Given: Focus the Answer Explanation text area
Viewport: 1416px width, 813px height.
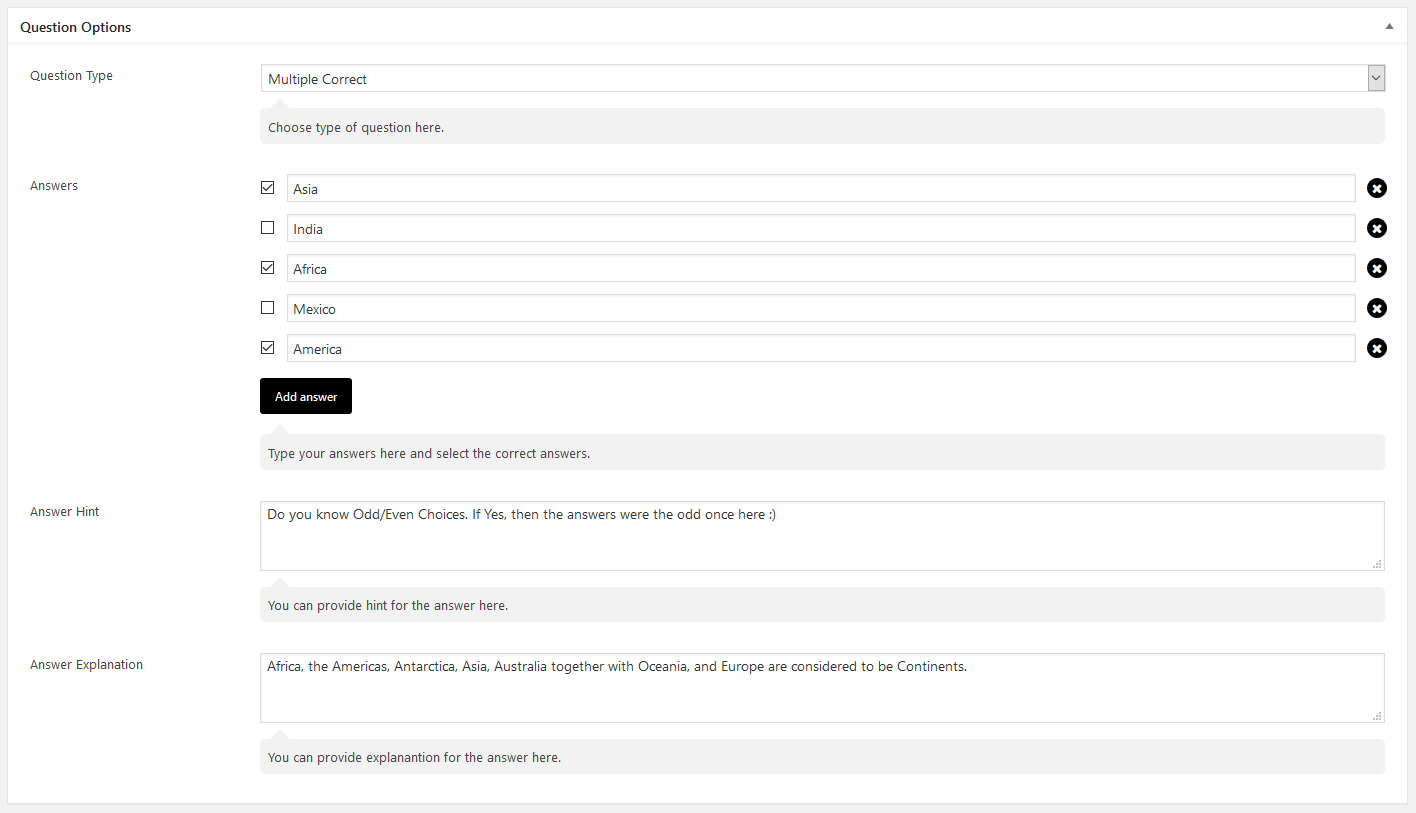Looking at the screenshot, I should tap(822, 688).
